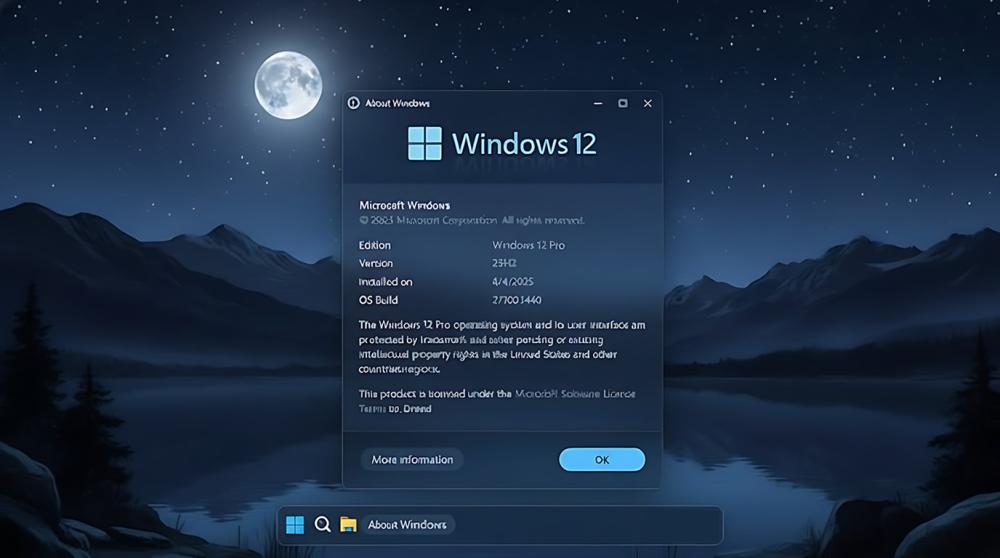Screen dimensions: 1000x558
Task: Click the Microsoft Windows heading text
Action: [404, 204]
